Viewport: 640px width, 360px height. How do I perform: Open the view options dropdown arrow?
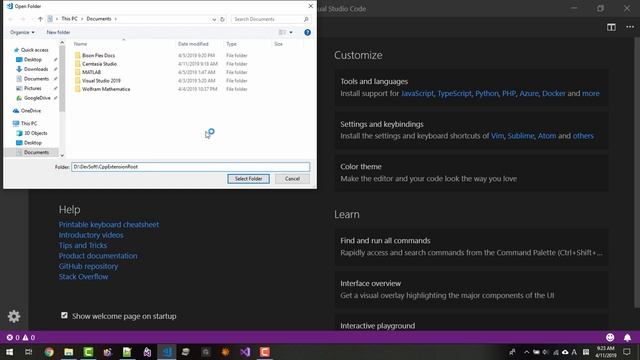[291, 32]
